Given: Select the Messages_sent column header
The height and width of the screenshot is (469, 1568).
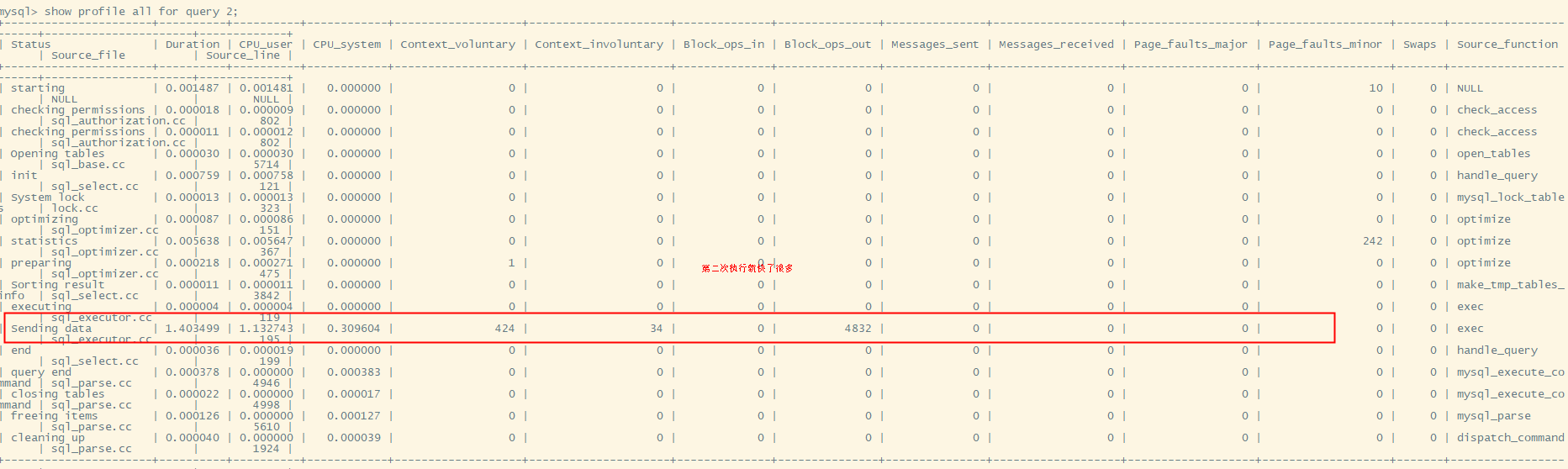Looking at the screenshot, I should point(935,45).
